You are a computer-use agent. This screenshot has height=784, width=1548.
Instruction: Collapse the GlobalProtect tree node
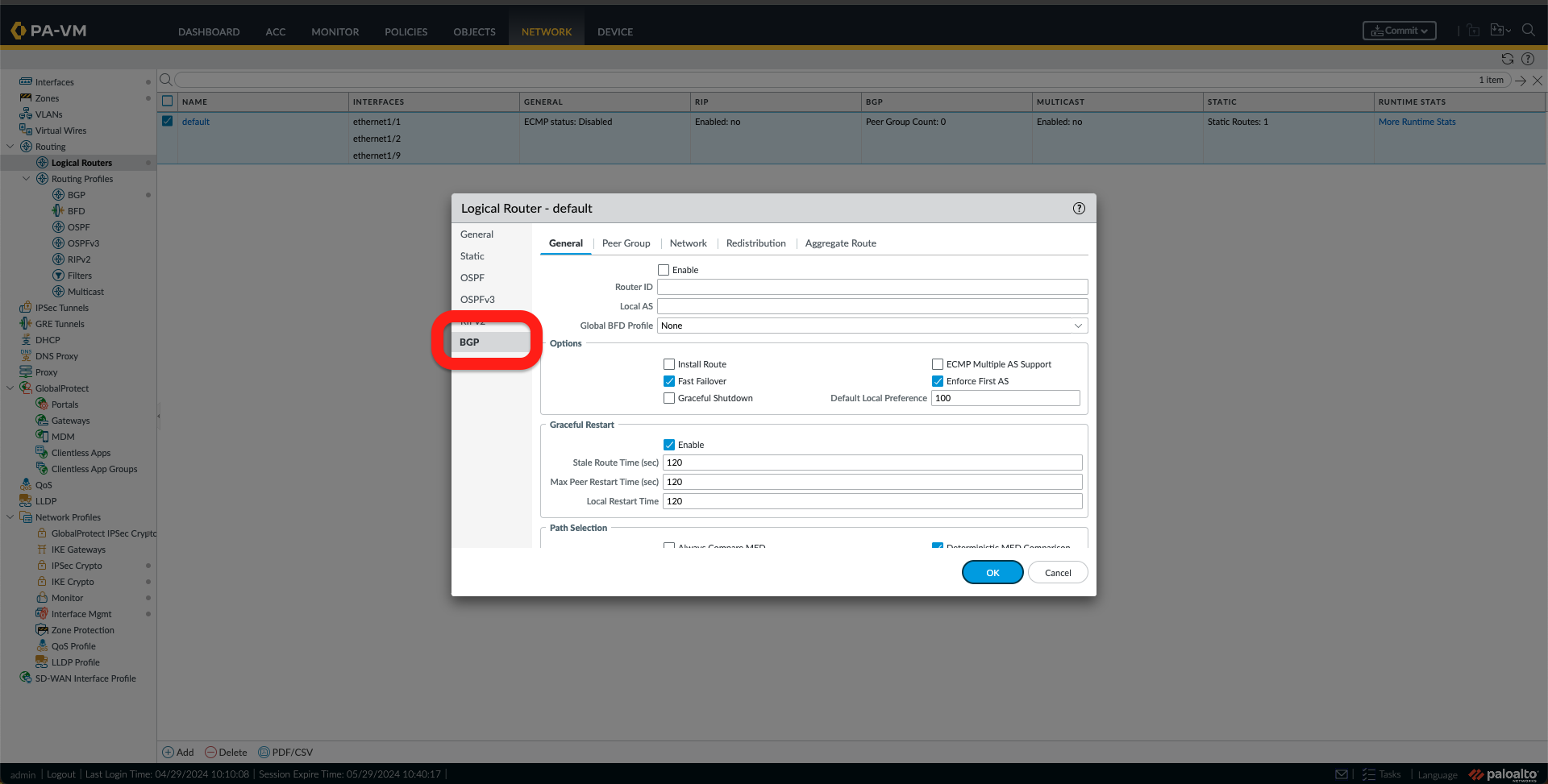pyautogui.click(x=10, y=388)
